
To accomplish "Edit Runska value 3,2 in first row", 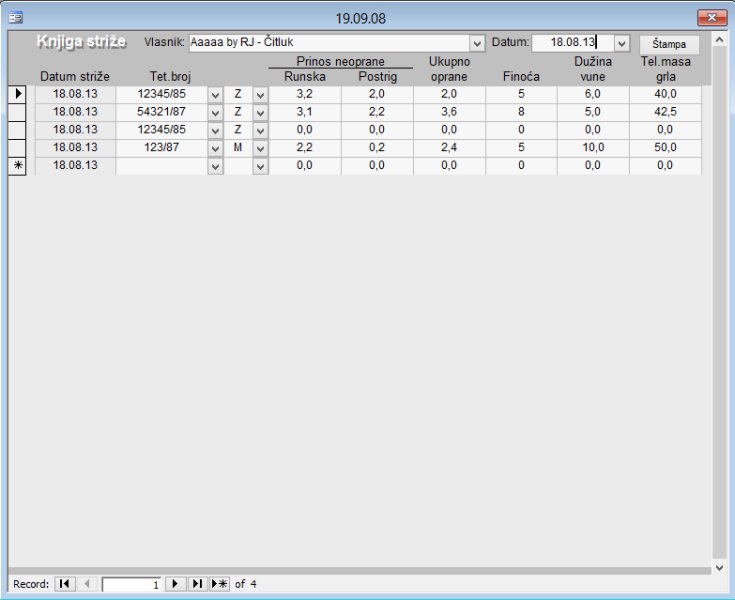I will (304, 94).
